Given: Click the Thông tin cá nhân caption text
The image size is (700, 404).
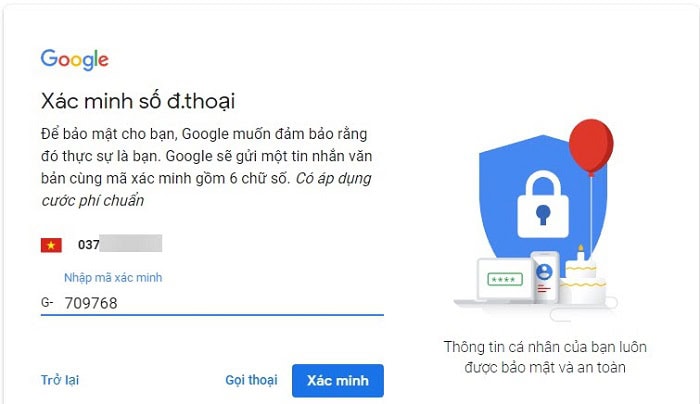Looking at the screenshot, I should click(545, 357).
